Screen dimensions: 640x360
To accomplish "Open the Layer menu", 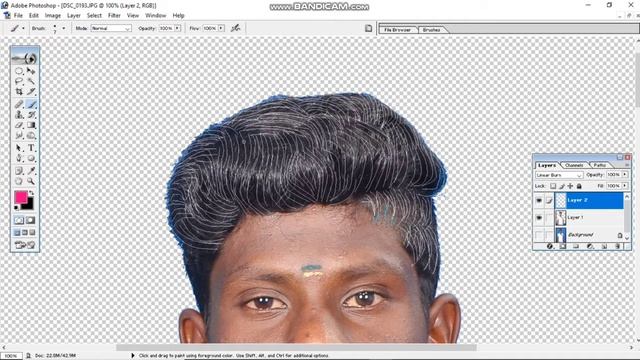I will pos(74,16).
